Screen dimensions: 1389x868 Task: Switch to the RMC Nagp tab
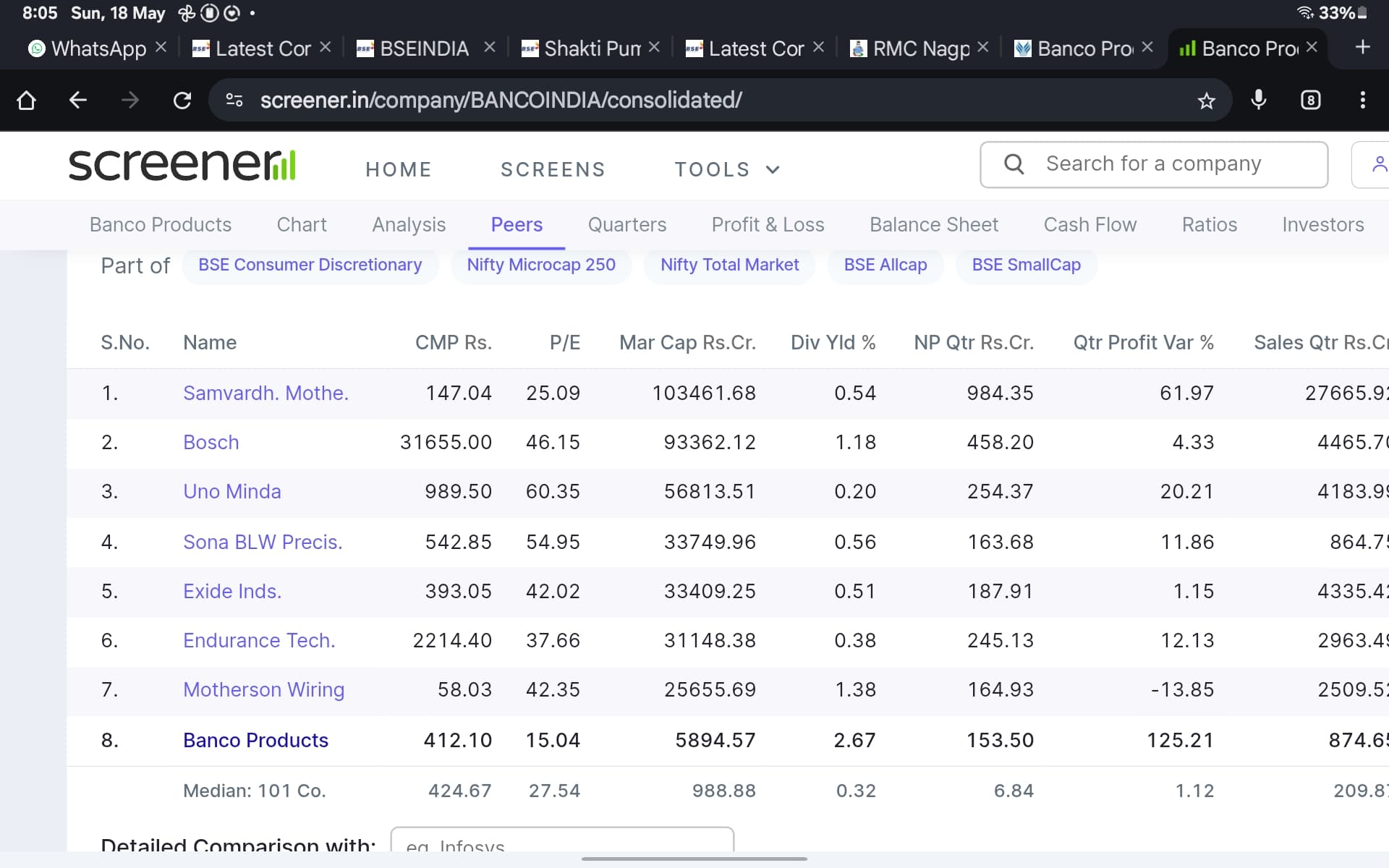909,48
